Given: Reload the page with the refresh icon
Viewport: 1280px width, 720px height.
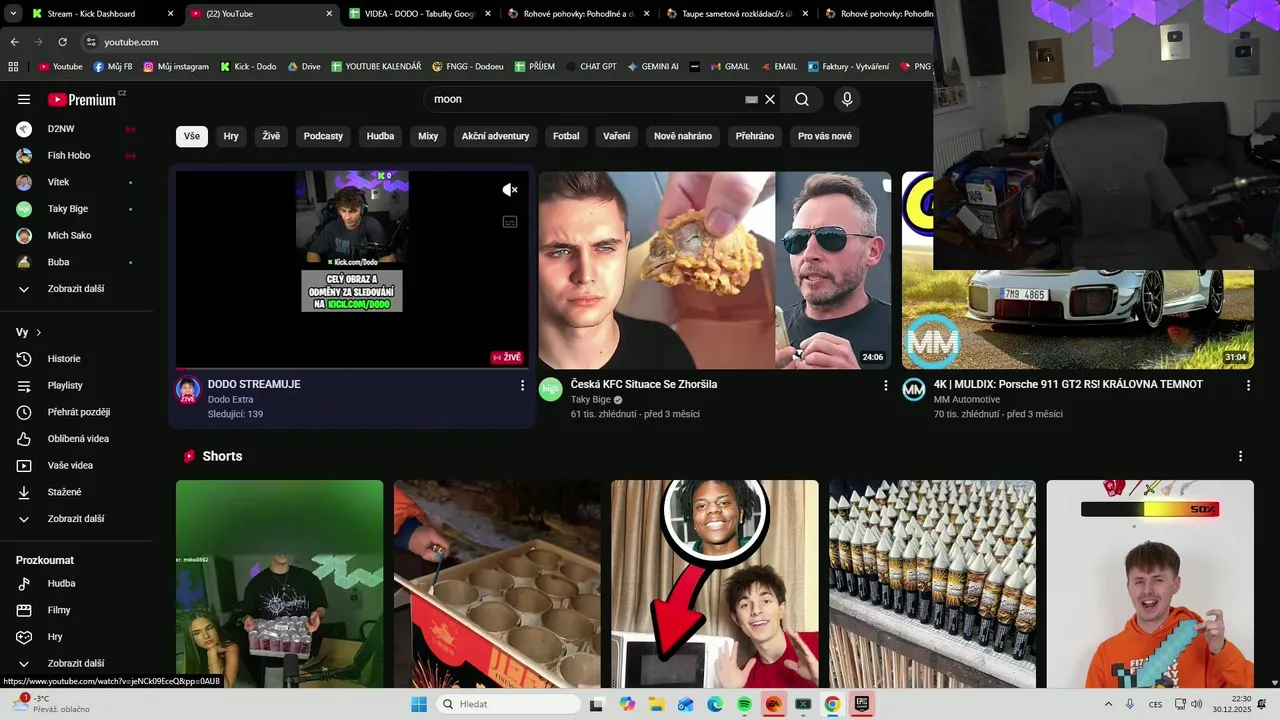Looking at the screenshot, I should tap(62, 42).
